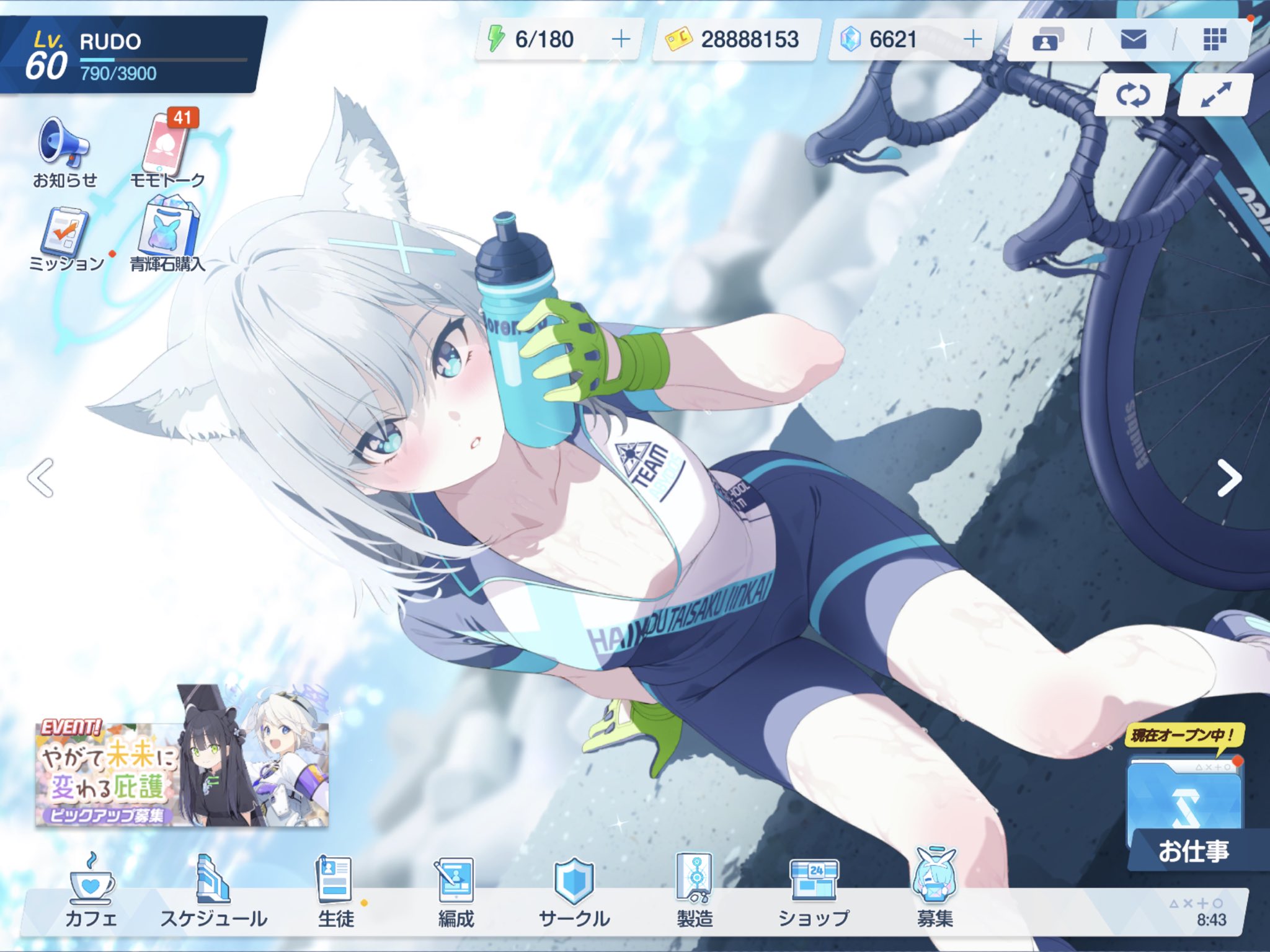Open the カフェ menu item

pos(91,892)
